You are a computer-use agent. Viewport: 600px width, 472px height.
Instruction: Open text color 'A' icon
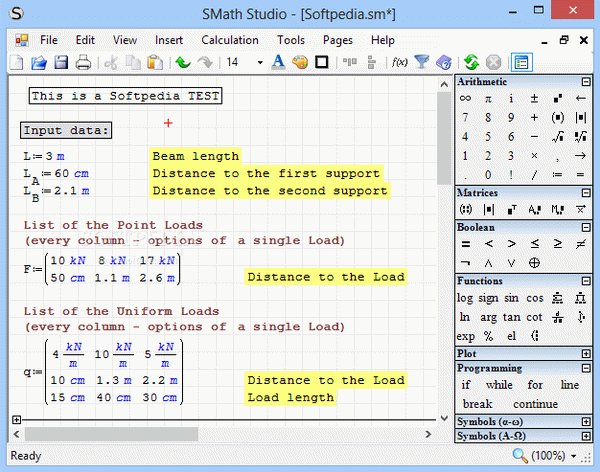(x=278, y=62)
